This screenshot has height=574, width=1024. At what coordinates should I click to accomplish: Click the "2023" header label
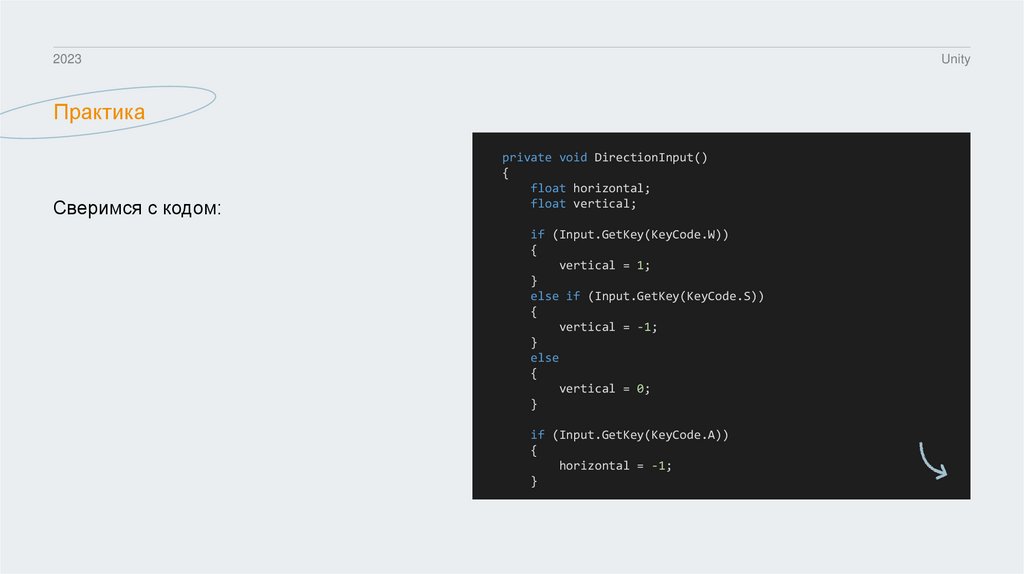67,60
